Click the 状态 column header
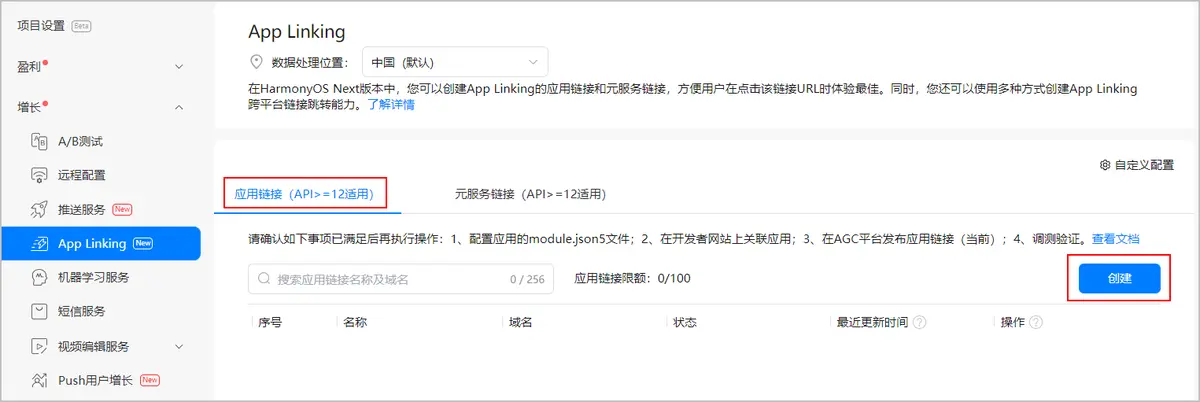Viewport: 1200px width, 402px height. pyautogui.click(x=685, y=323)
